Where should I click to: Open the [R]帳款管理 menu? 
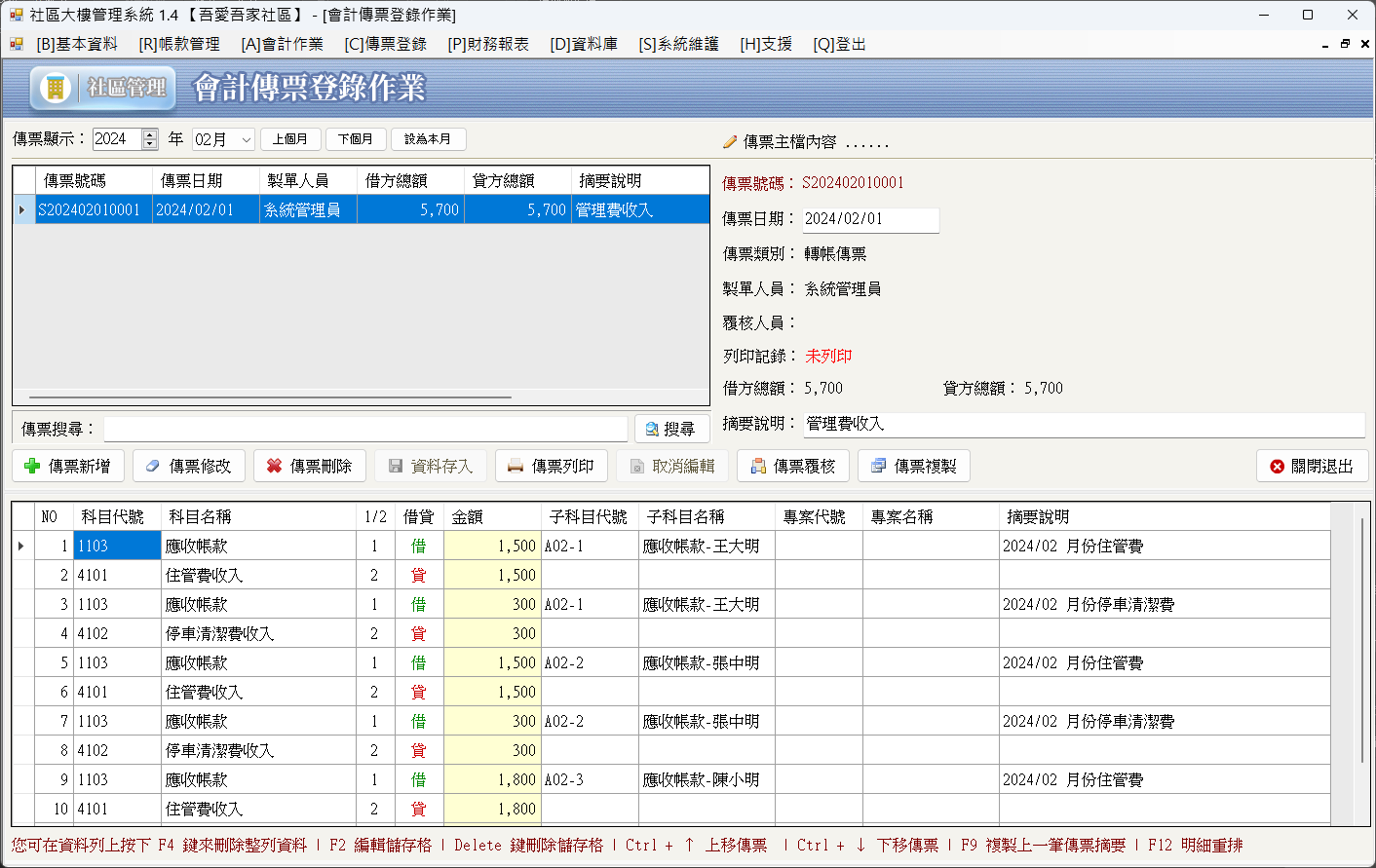[x=179, y=44]
